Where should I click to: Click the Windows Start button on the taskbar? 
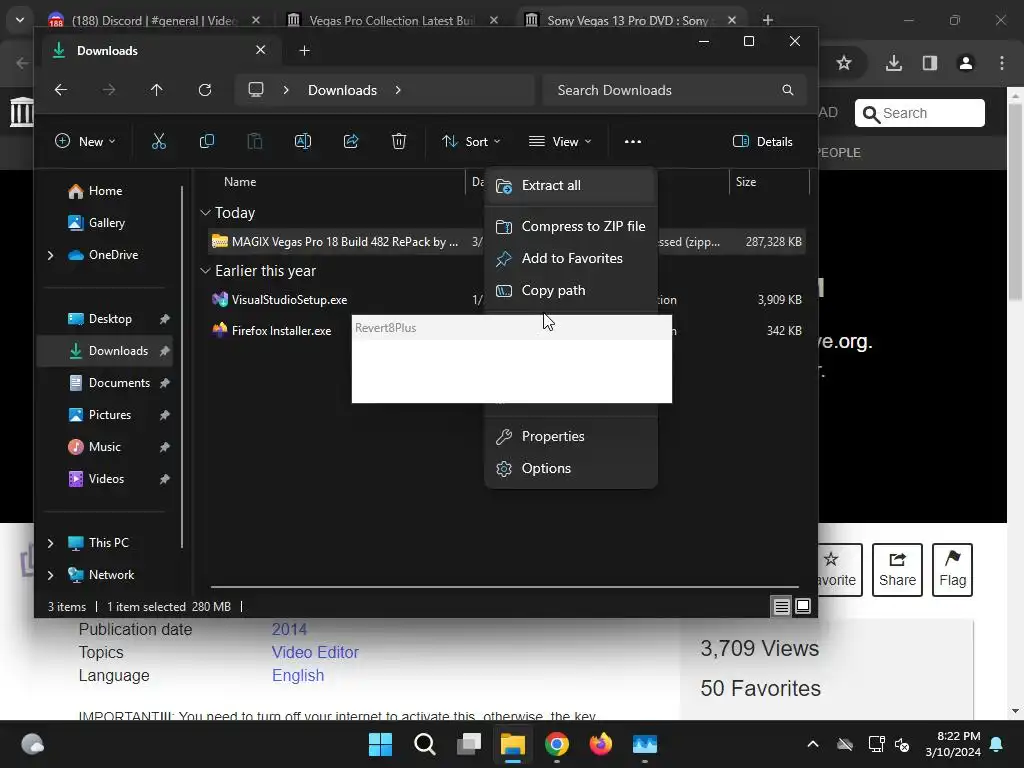[380, 744]
